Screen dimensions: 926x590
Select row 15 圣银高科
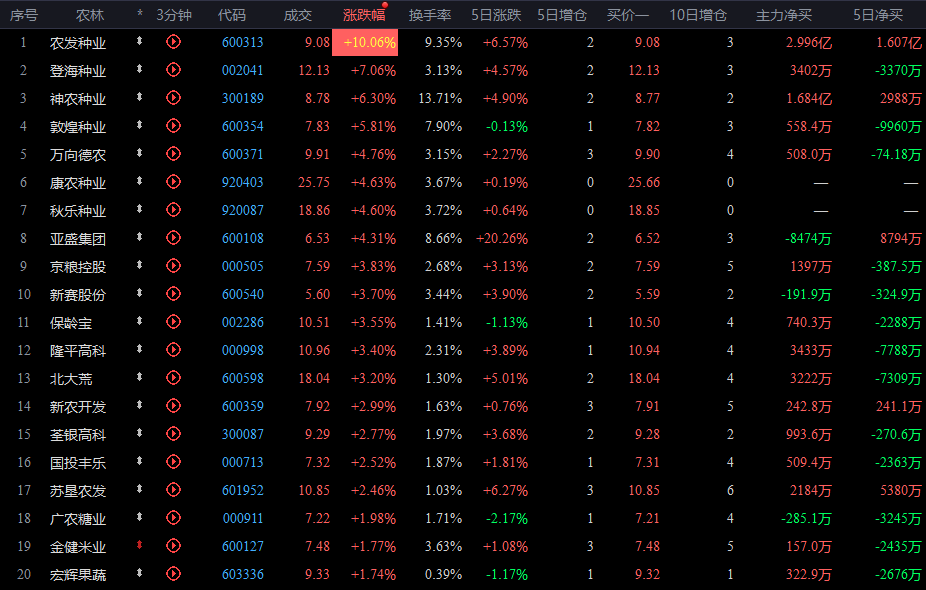78,435
